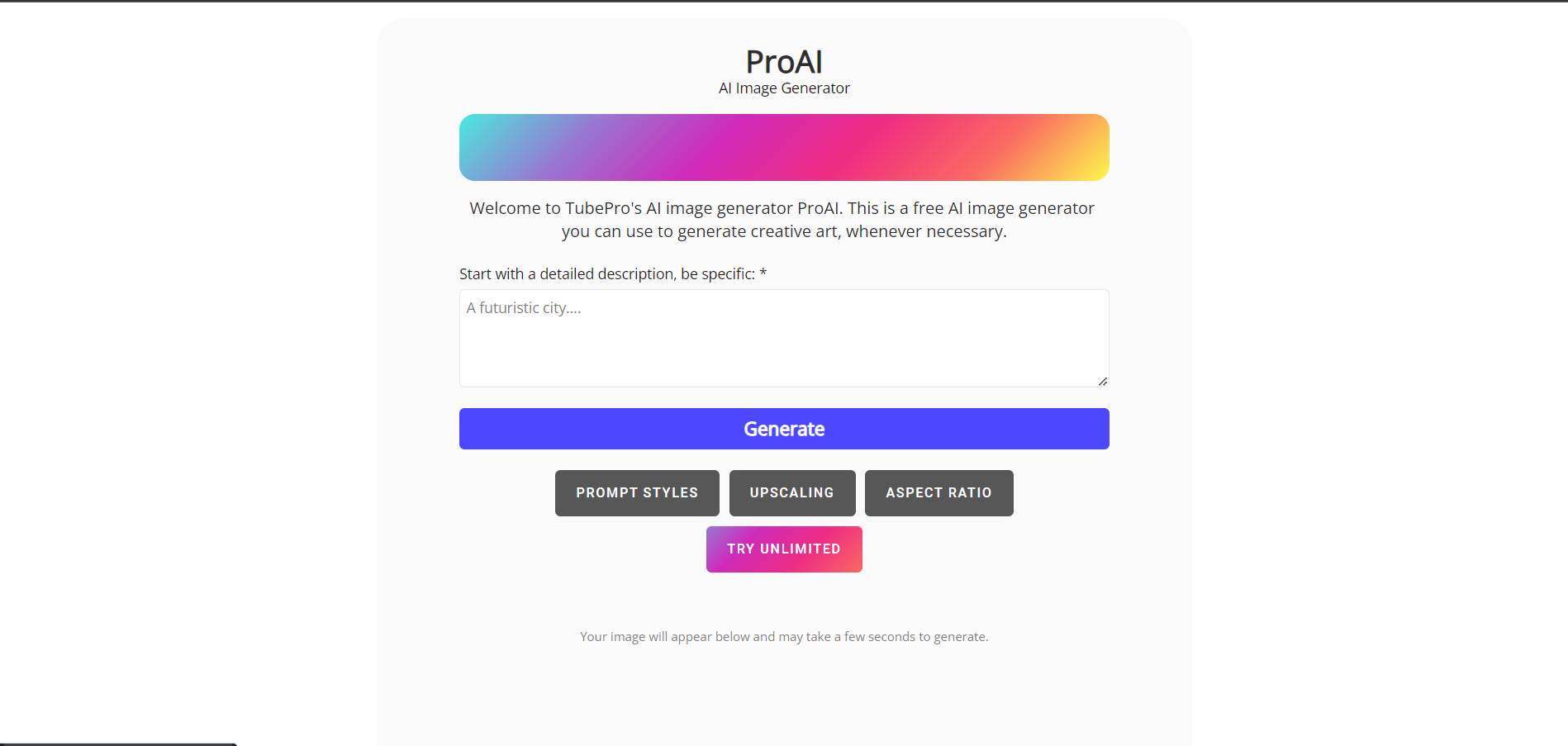Open the Upscaling options
The height and width of the screenshot is (746, 1568).
[791, 492]
